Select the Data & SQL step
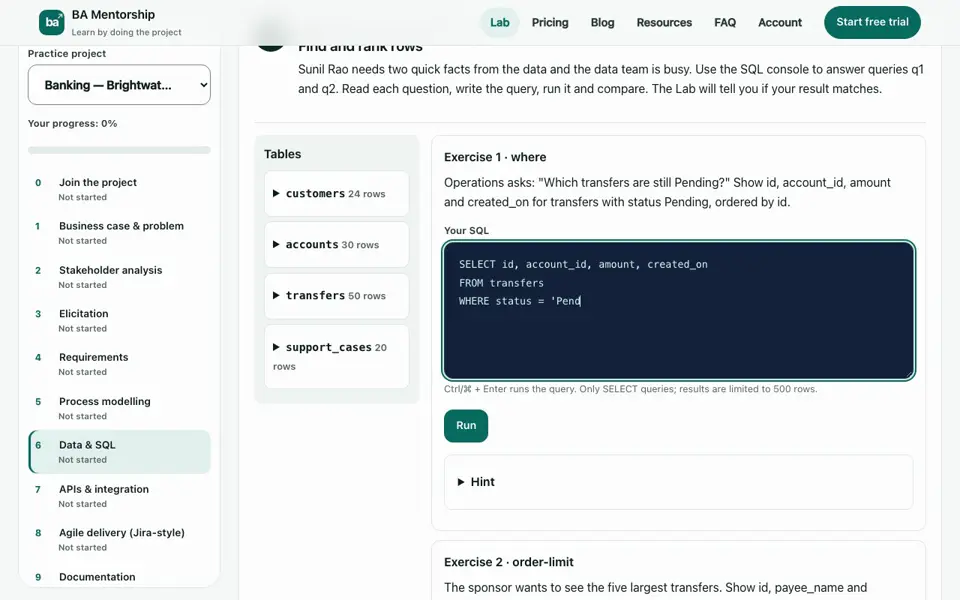The width and height of the screenshot is (960, 600). click(x=119, y=452)
